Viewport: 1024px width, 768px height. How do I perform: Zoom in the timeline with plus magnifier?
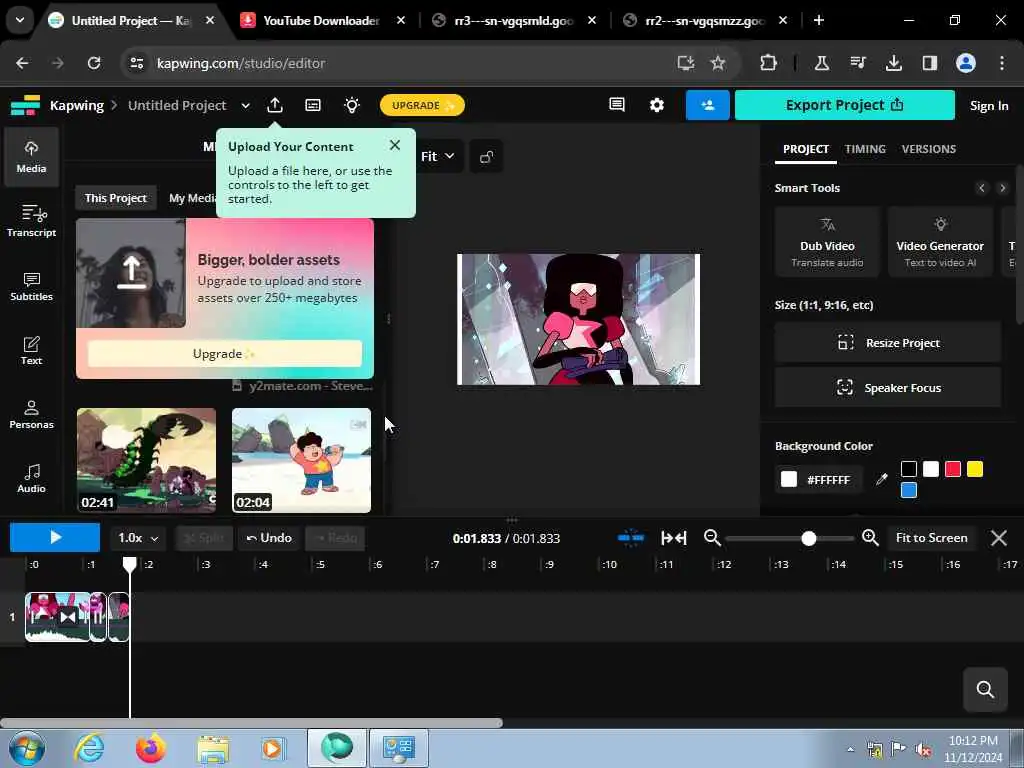click(x=870, y=537)
